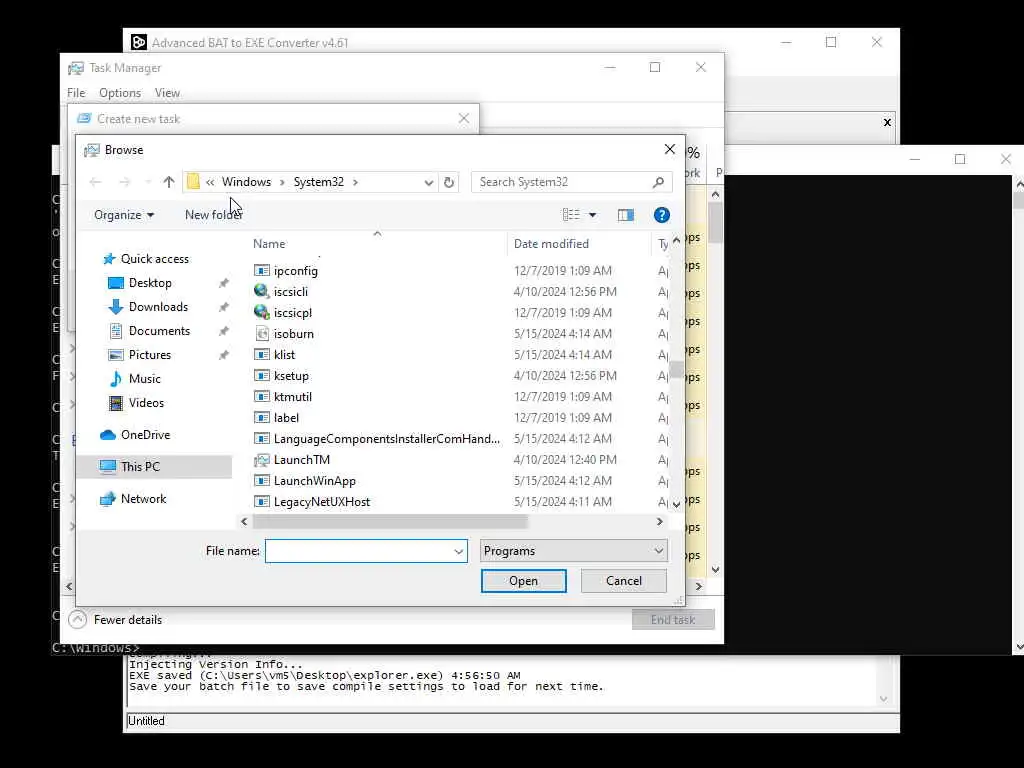This screenshot has height=768, width=1024.
Task: Open Pictures folder in sidebar
Action: (x=150, y=355)
